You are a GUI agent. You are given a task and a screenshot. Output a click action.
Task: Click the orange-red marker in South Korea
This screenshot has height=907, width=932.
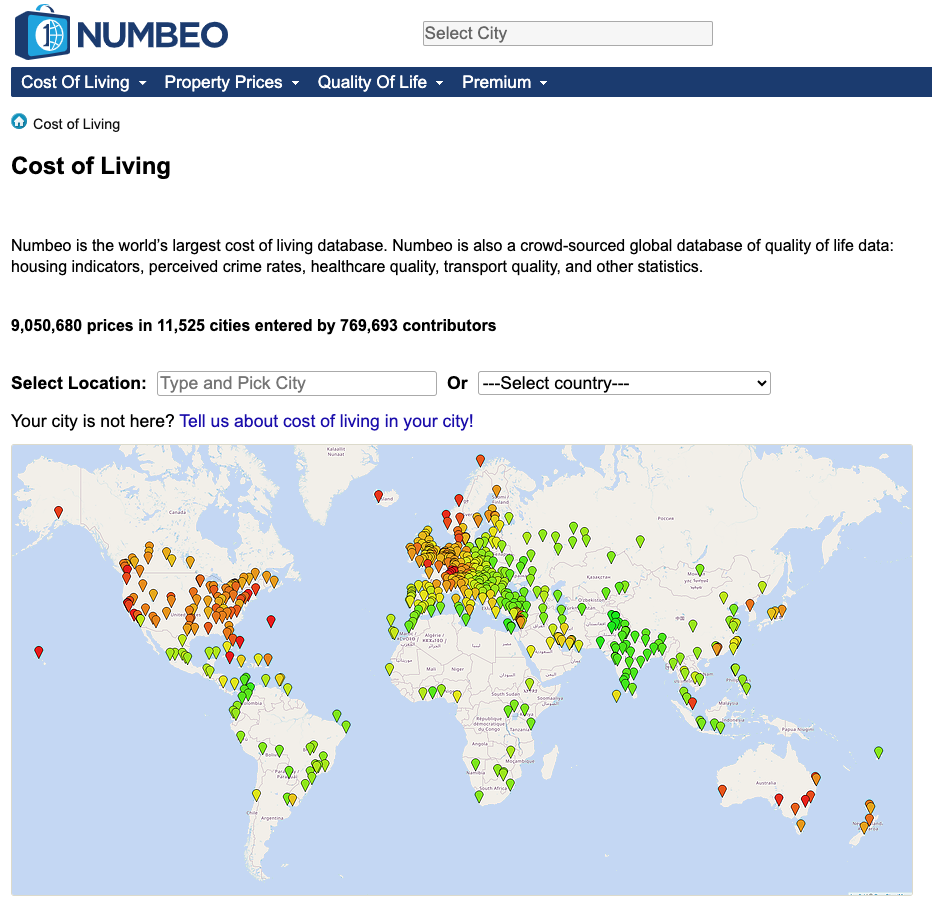pyautogui.click(x=750, y=605)
